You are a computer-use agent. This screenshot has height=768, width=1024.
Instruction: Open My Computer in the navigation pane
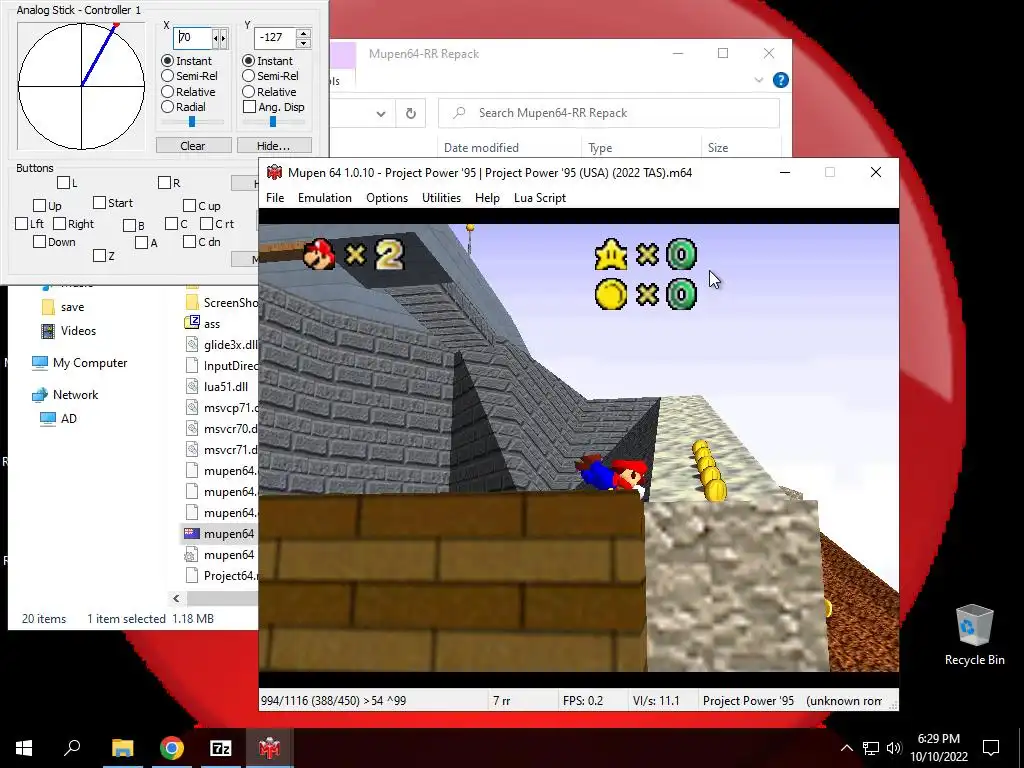pyautogui.click(x=80, y=362)
